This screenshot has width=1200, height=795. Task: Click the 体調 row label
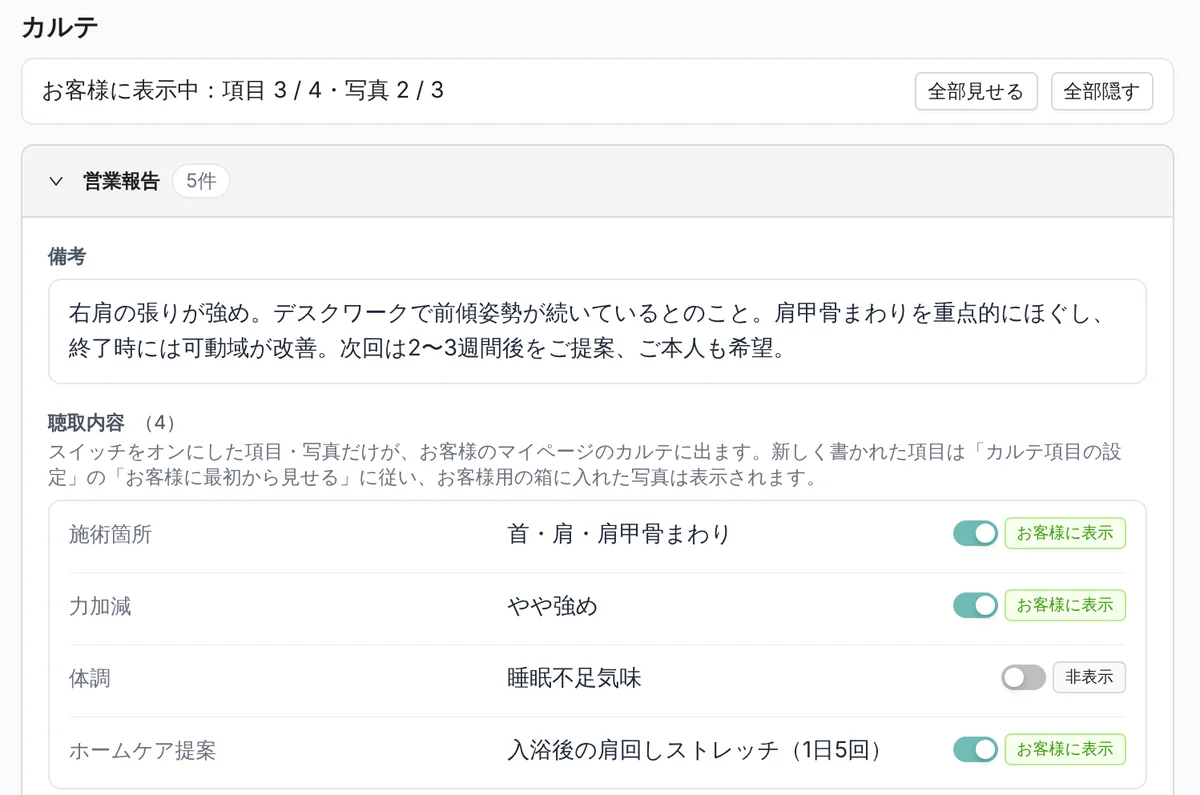click(x=90, y=678)
